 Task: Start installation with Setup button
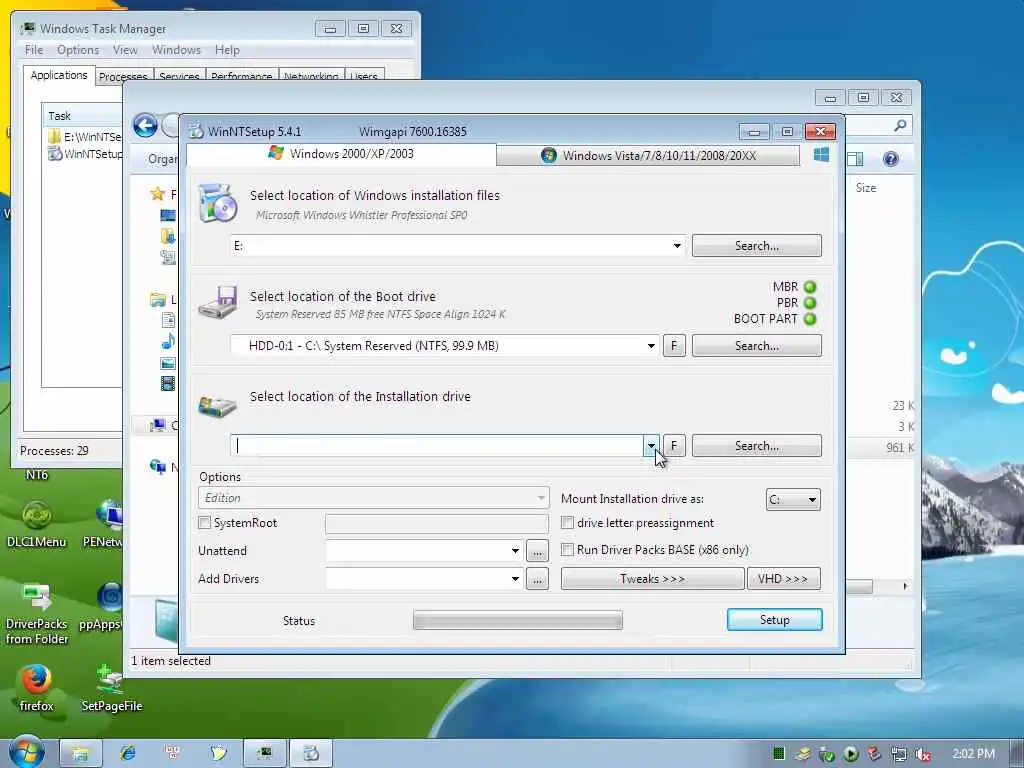775,620
